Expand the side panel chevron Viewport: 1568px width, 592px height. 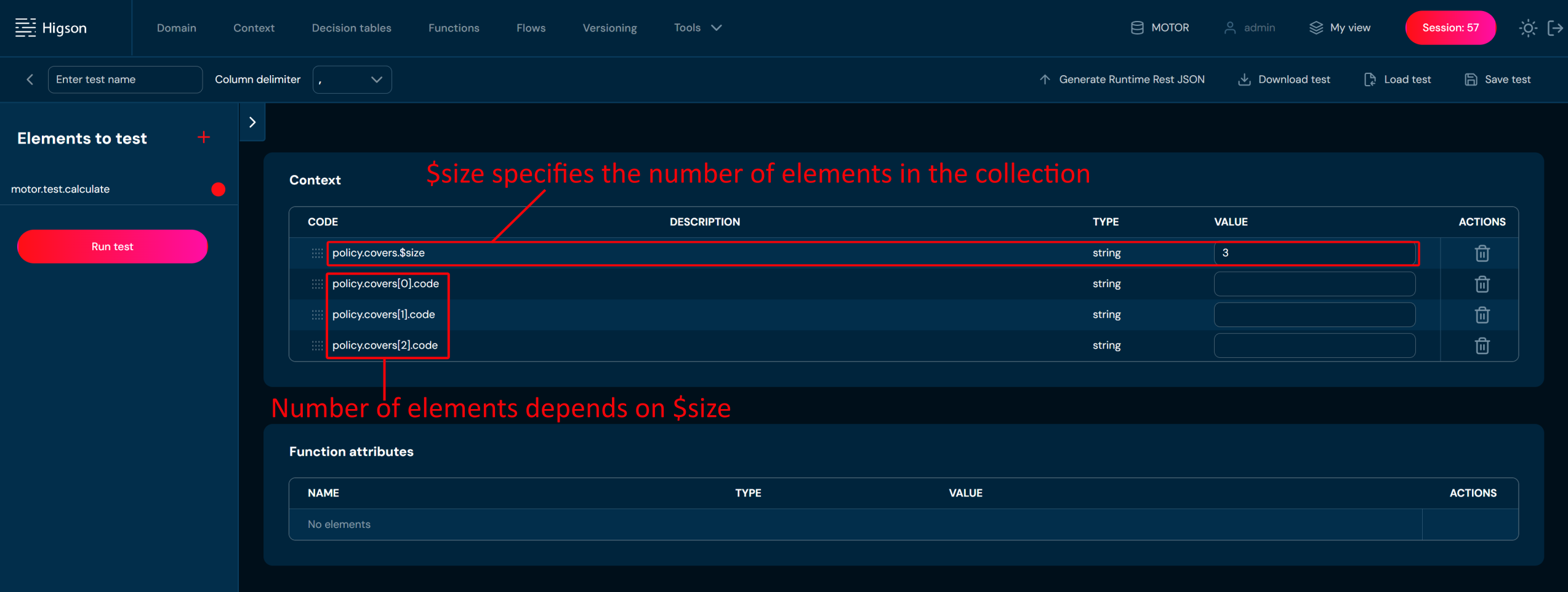pyautogui.click(x=252, y=122)
